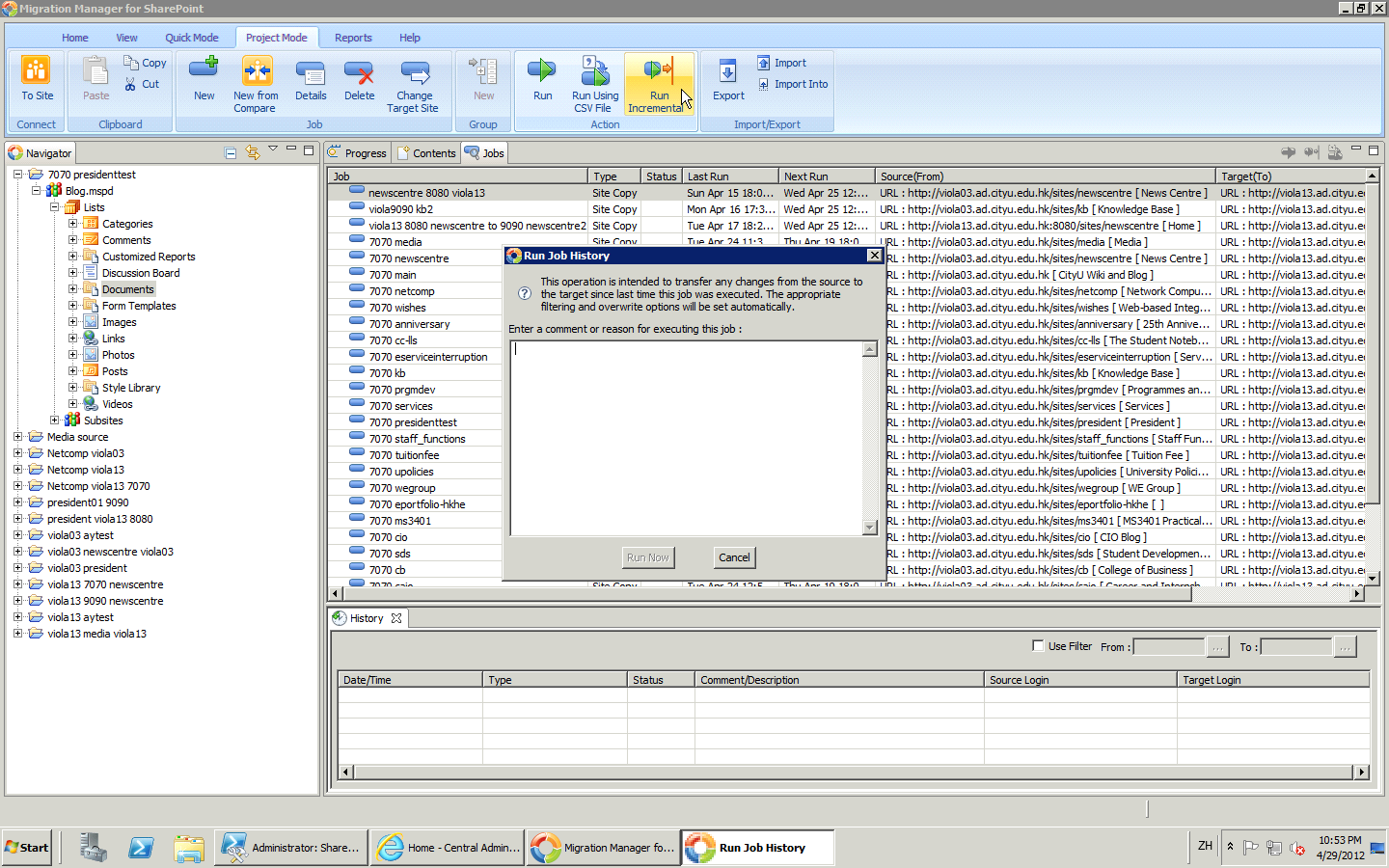Open the View ribbon tab
Viewport: 1389px width, 868px height.
click(x=126, y=38)
